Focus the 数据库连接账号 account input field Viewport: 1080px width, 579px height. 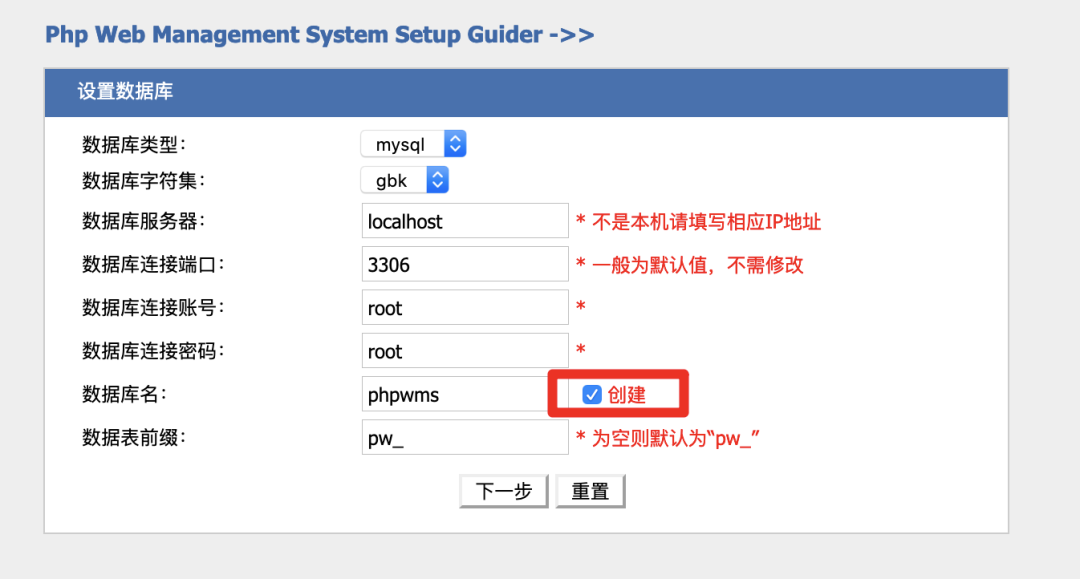pos(465,308)
